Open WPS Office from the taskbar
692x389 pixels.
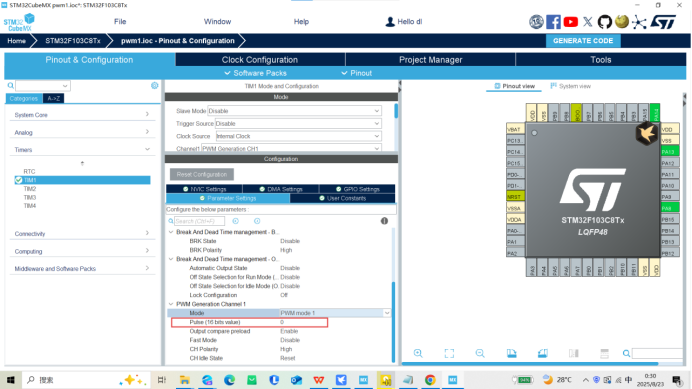click(319, 380)
